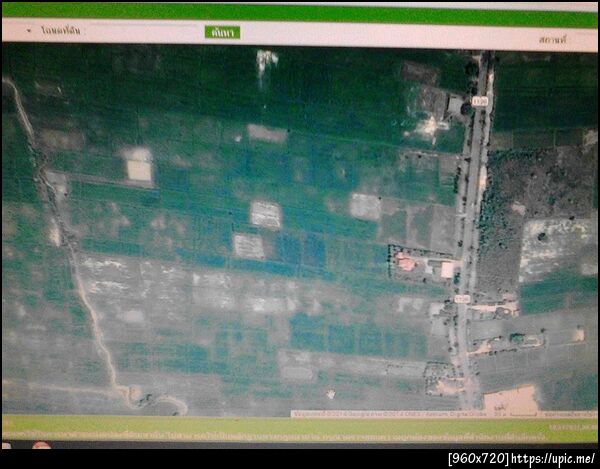This screenshot has width=600, height=469.
Task: Click the lower route 1120 road marker
Action: (x=462, y=299)
